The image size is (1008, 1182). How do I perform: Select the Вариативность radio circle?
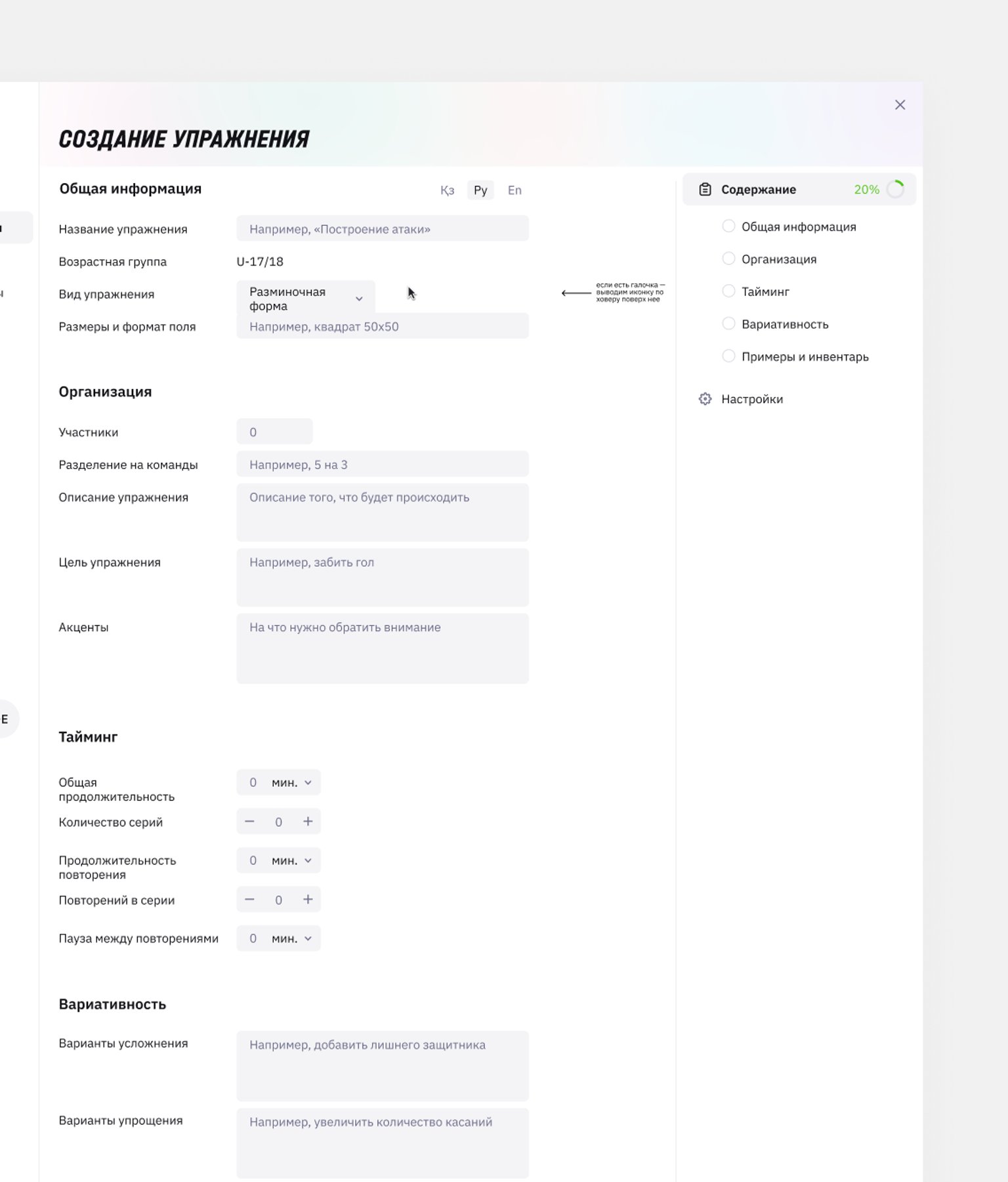[x=728, y=324]
